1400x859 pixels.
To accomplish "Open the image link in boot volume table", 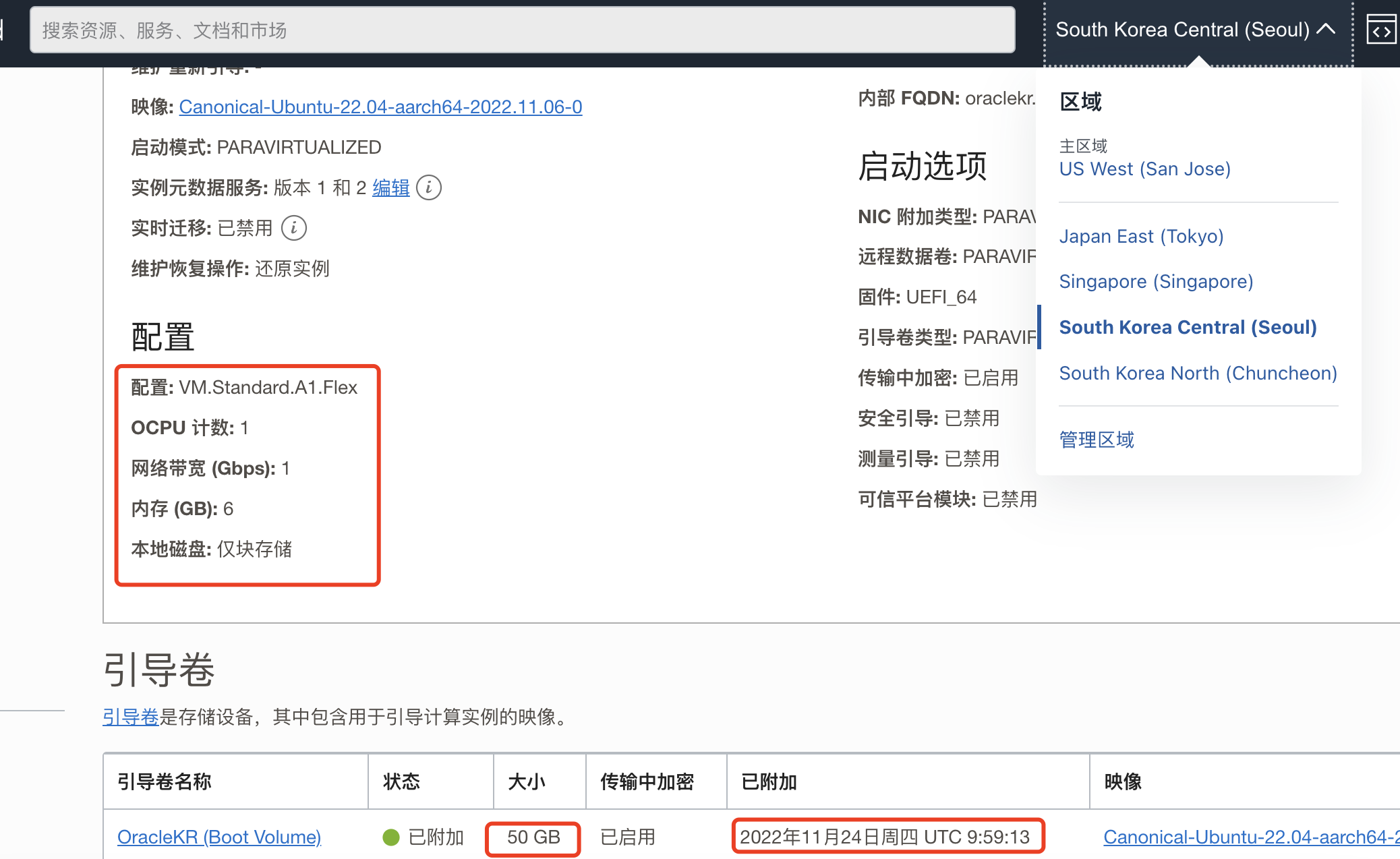I will 1250,837.
